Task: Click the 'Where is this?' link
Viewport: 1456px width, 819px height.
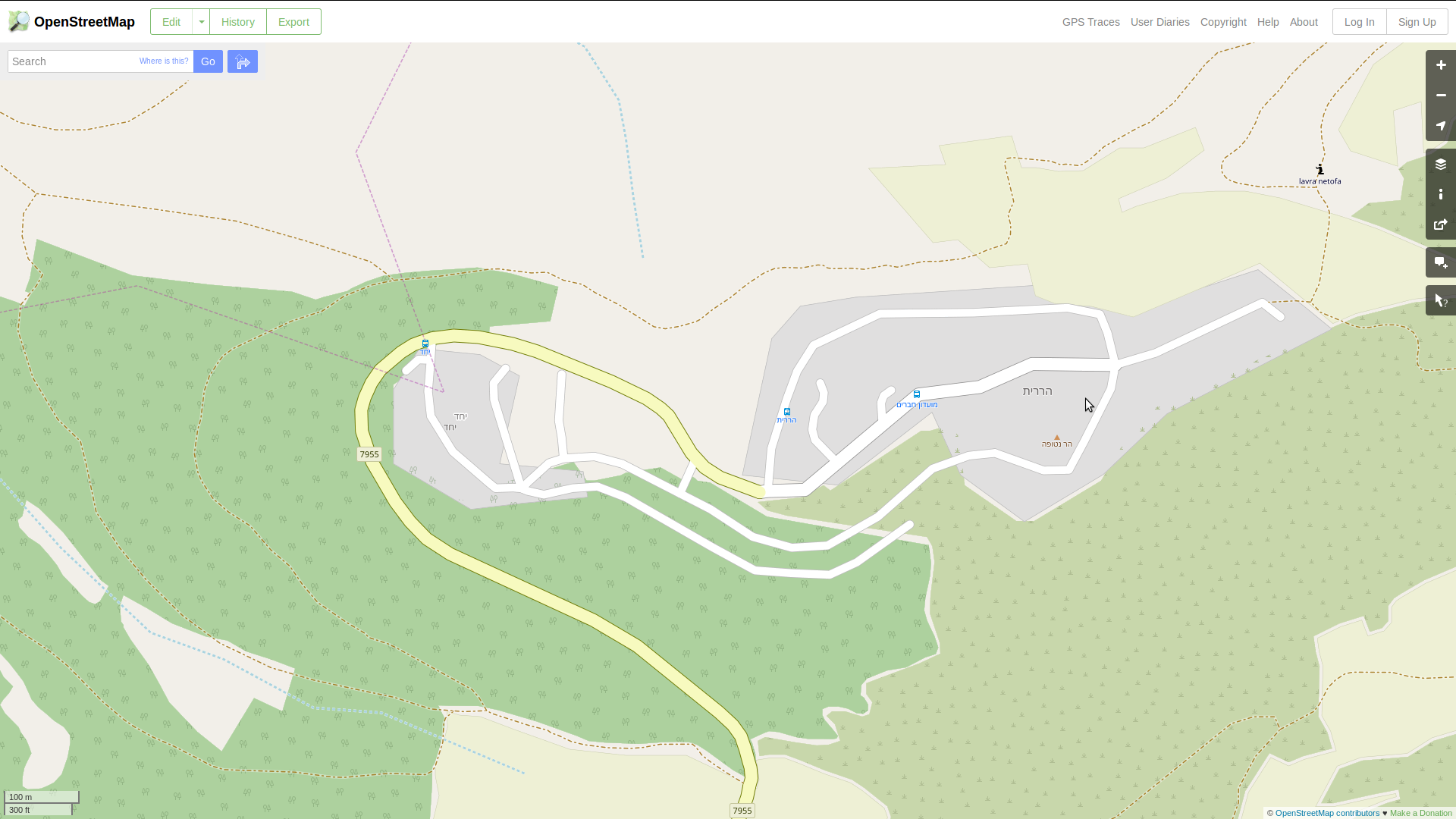Action: click(x=164, y=61)
